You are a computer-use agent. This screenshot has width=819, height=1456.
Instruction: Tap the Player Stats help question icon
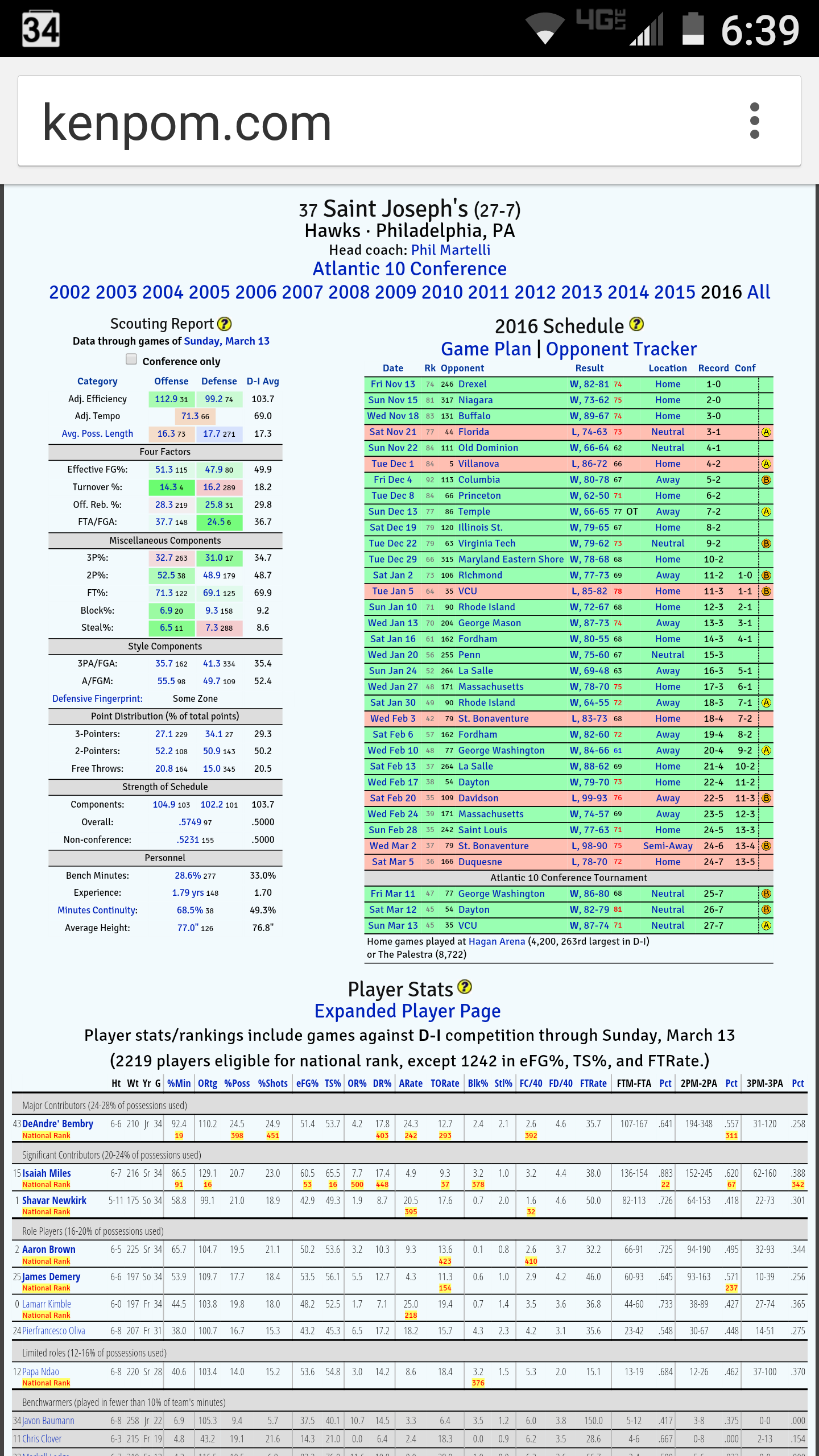465,987
